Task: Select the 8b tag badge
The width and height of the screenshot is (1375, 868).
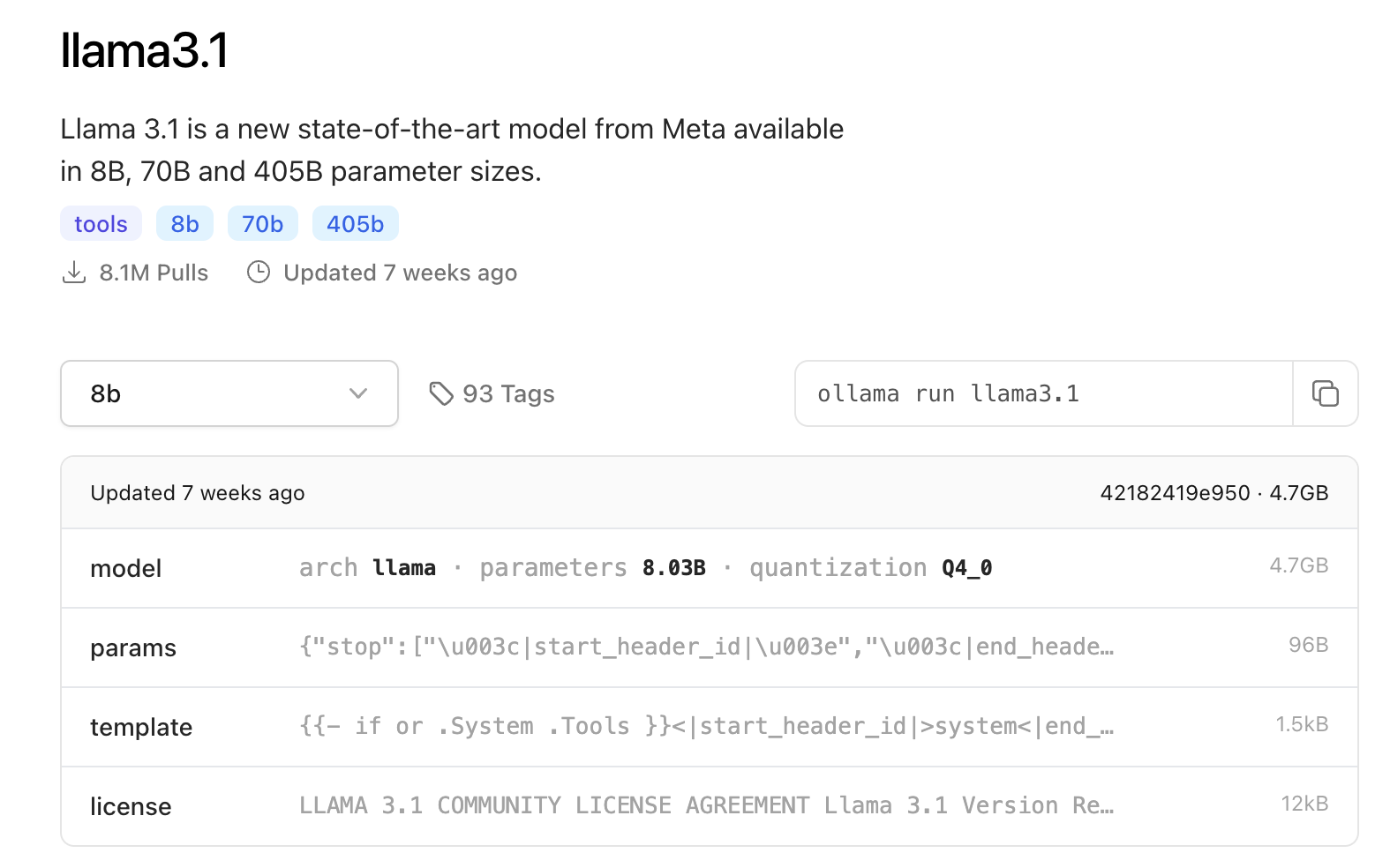Action: (184, 224)
